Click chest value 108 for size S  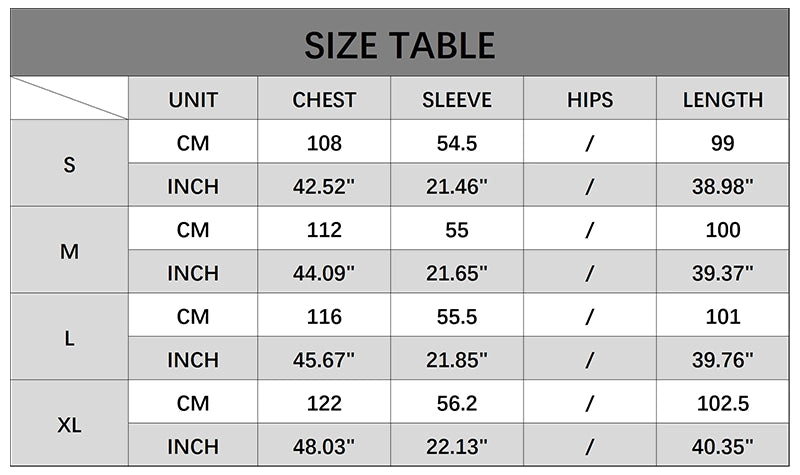pyautogui.click(x=324, y=143)
